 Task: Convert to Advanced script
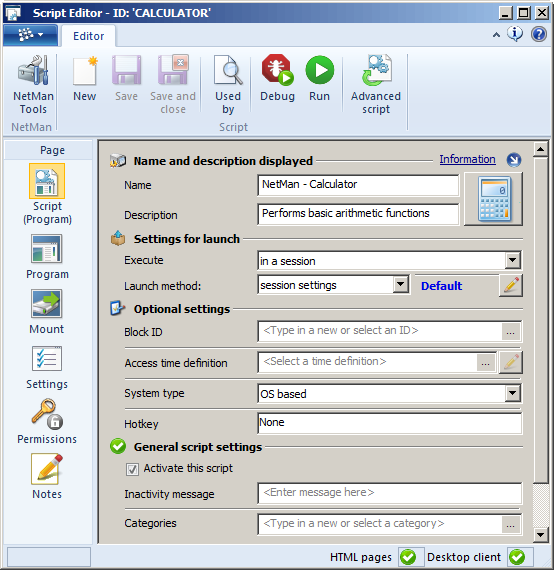376,85
